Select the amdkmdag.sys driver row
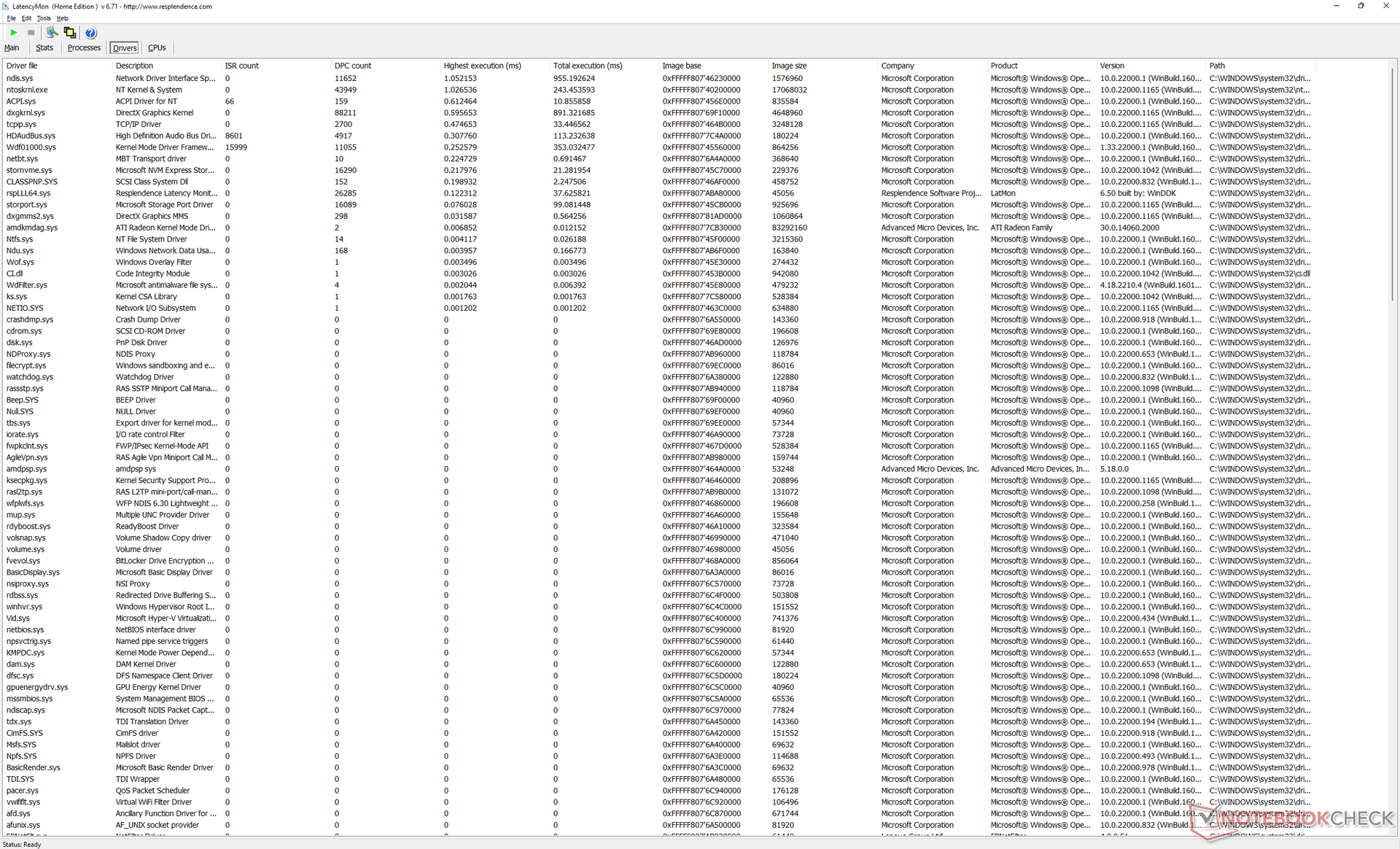The height and width of the screenshot is (849, 1400). coord(32,228)
